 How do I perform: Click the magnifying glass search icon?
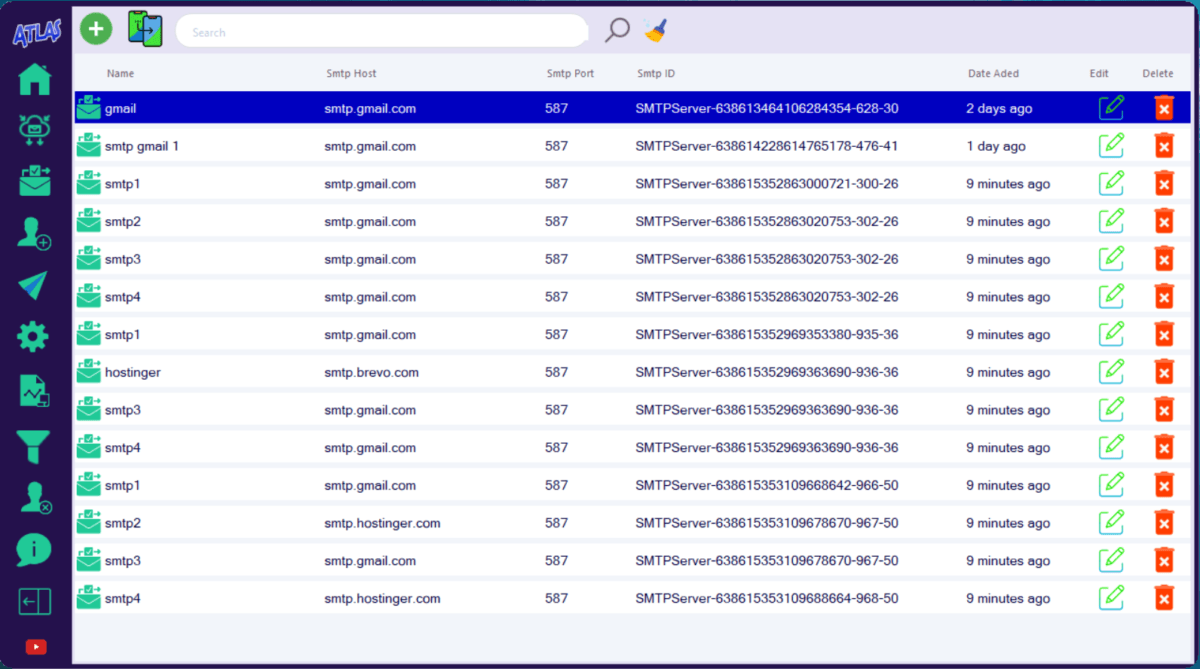615,29
